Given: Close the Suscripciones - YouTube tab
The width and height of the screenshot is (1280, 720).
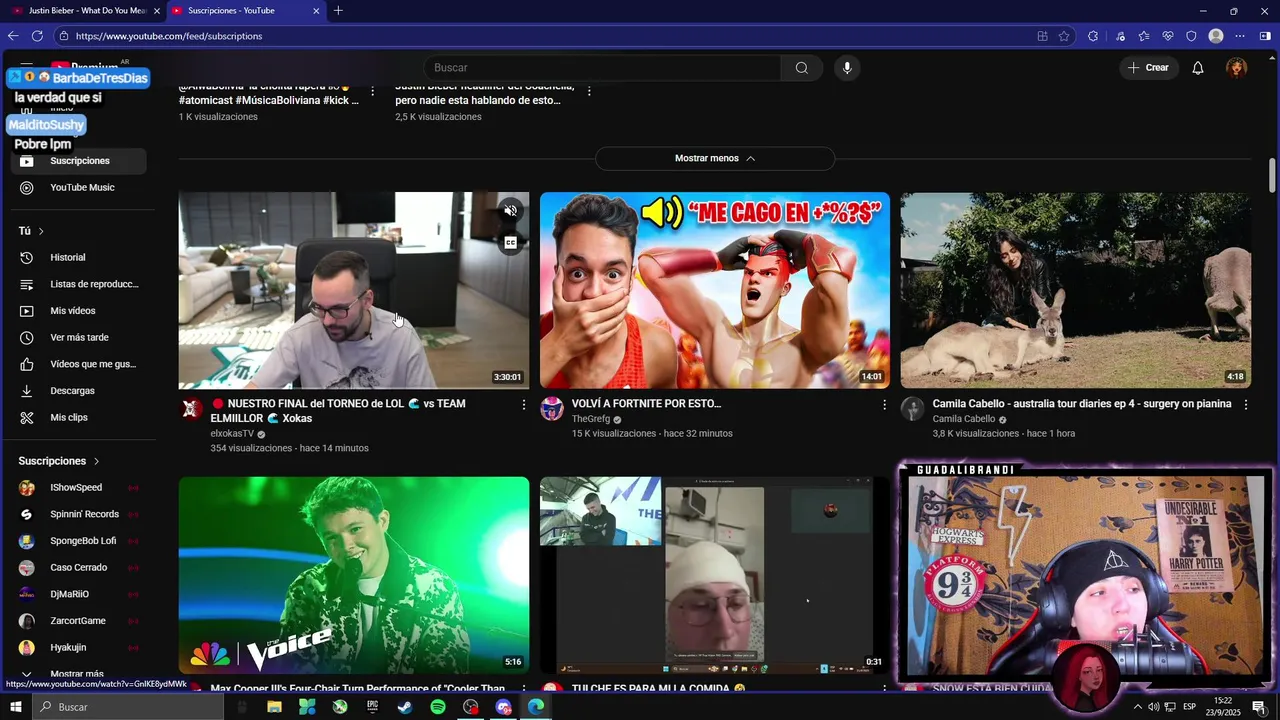Looking at the screenshot, I should point(316,11).
